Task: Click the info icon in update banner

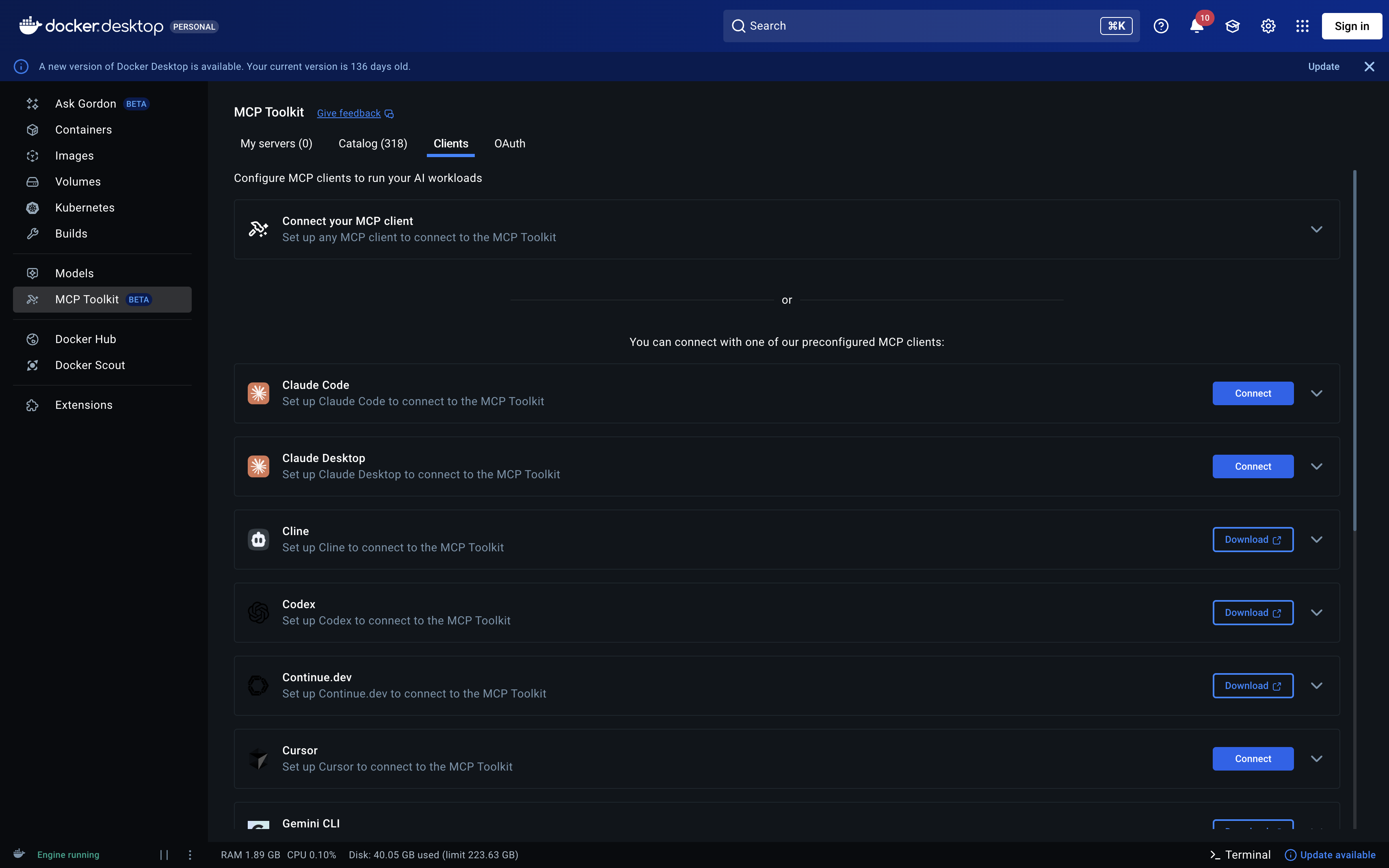Action: point(21,67)
